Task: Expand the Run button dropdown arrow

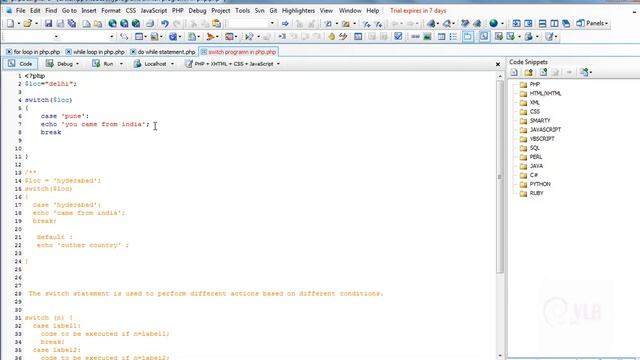Action: 121,64
